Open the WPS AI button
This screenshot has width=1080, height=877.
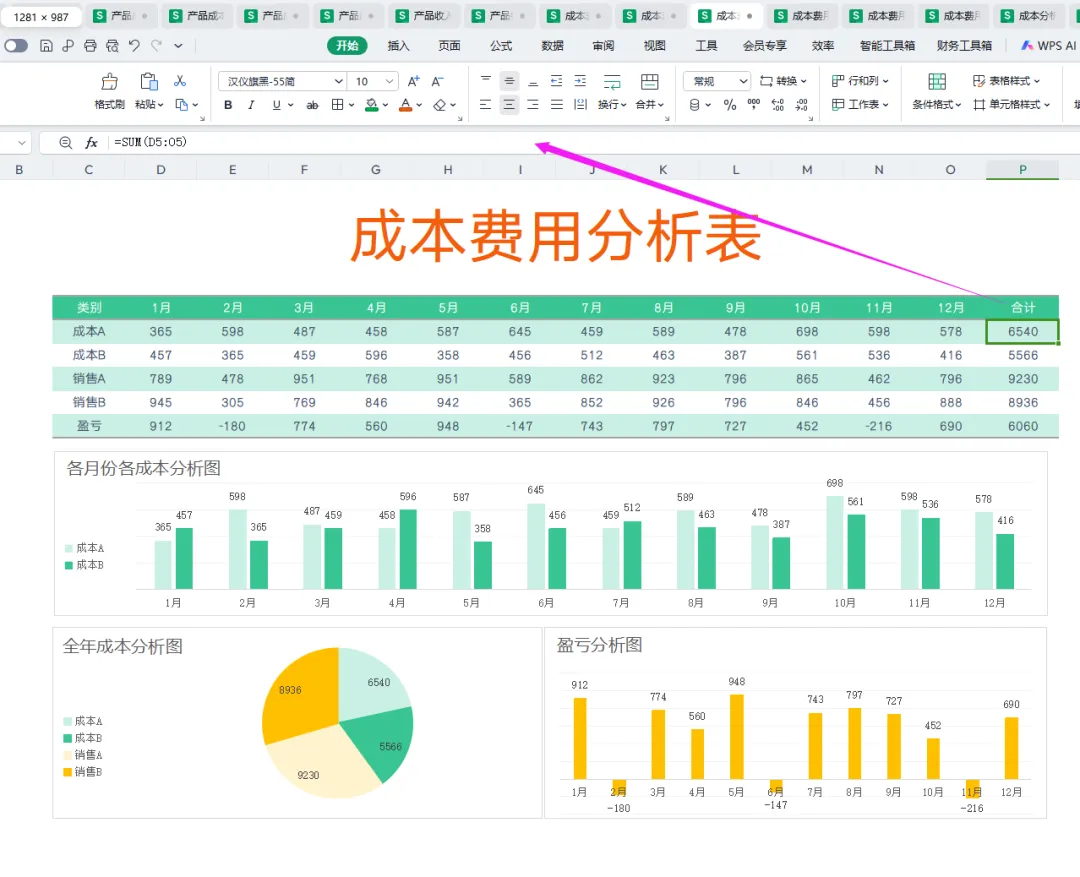pos(1048,46)
